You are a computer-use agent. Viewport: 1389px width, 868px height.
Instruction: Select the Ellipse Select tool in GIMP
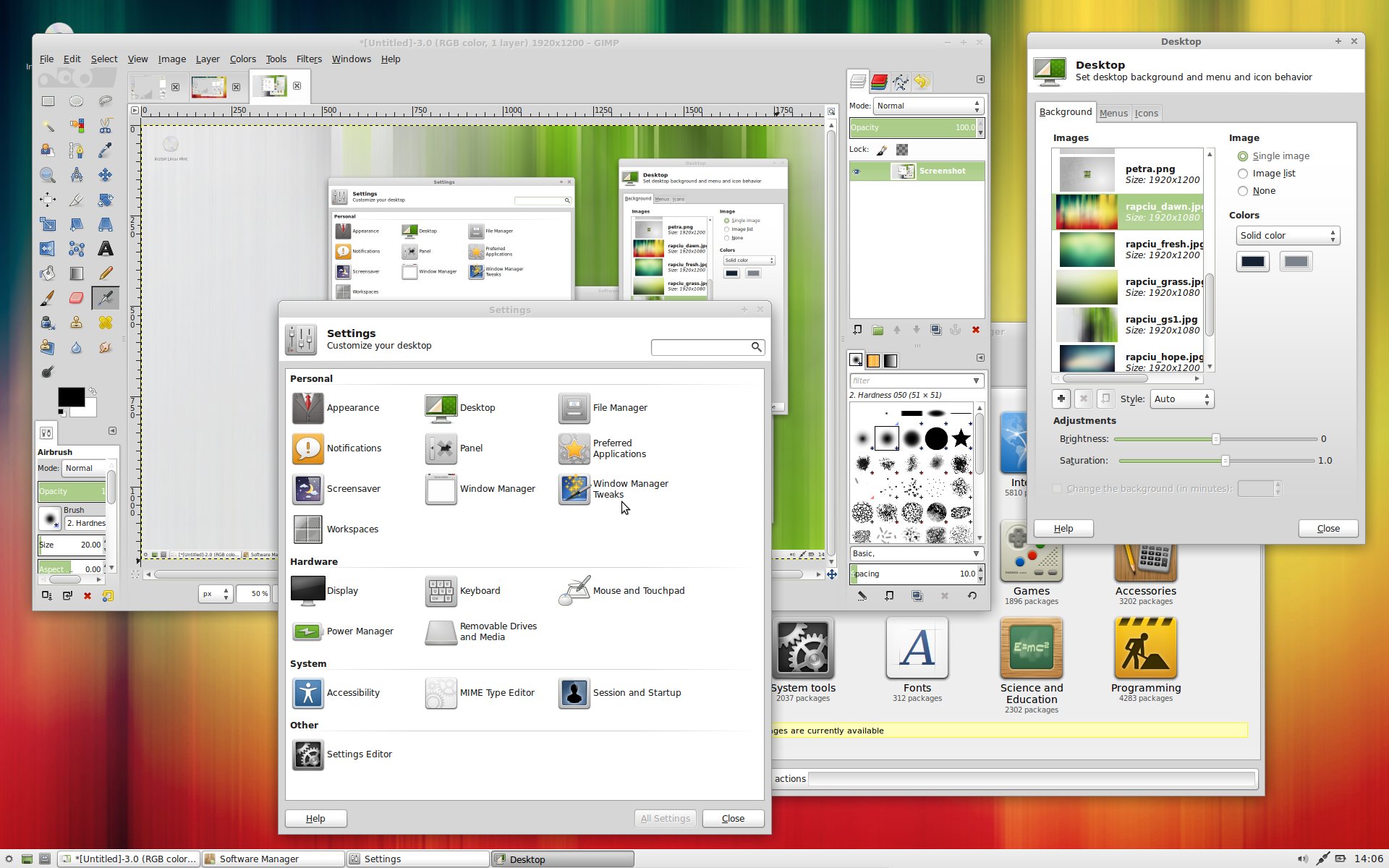76,101
